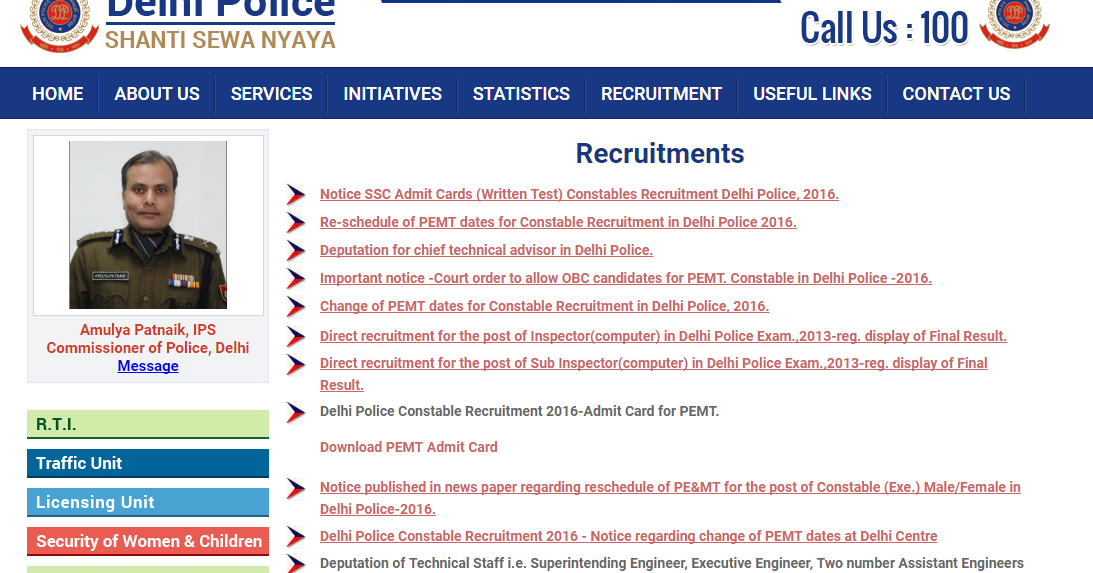Click 'Deputation of Technical Staff' text line

(672, 563)
